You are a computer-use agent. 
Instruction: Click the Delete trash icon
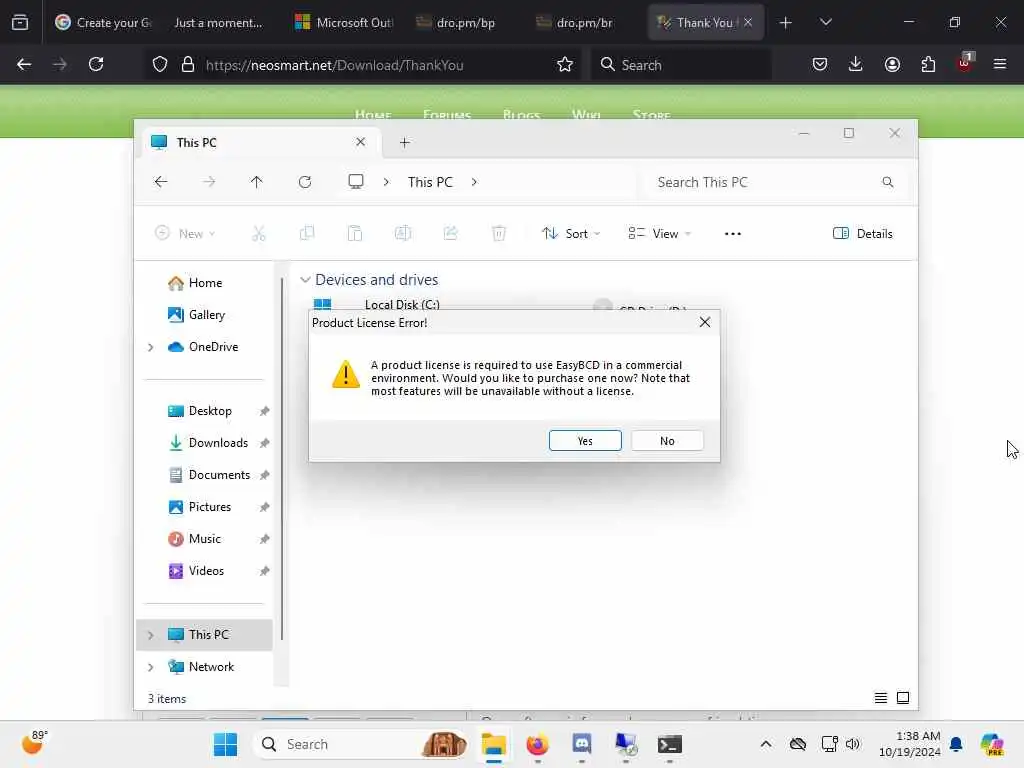tap(499, 233)
